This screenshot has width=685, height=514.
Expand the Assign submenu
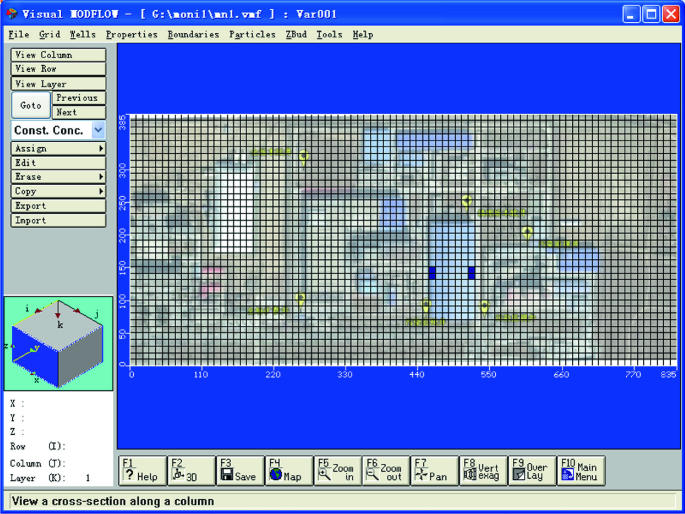pyautogui.click(x=58, y=148)
